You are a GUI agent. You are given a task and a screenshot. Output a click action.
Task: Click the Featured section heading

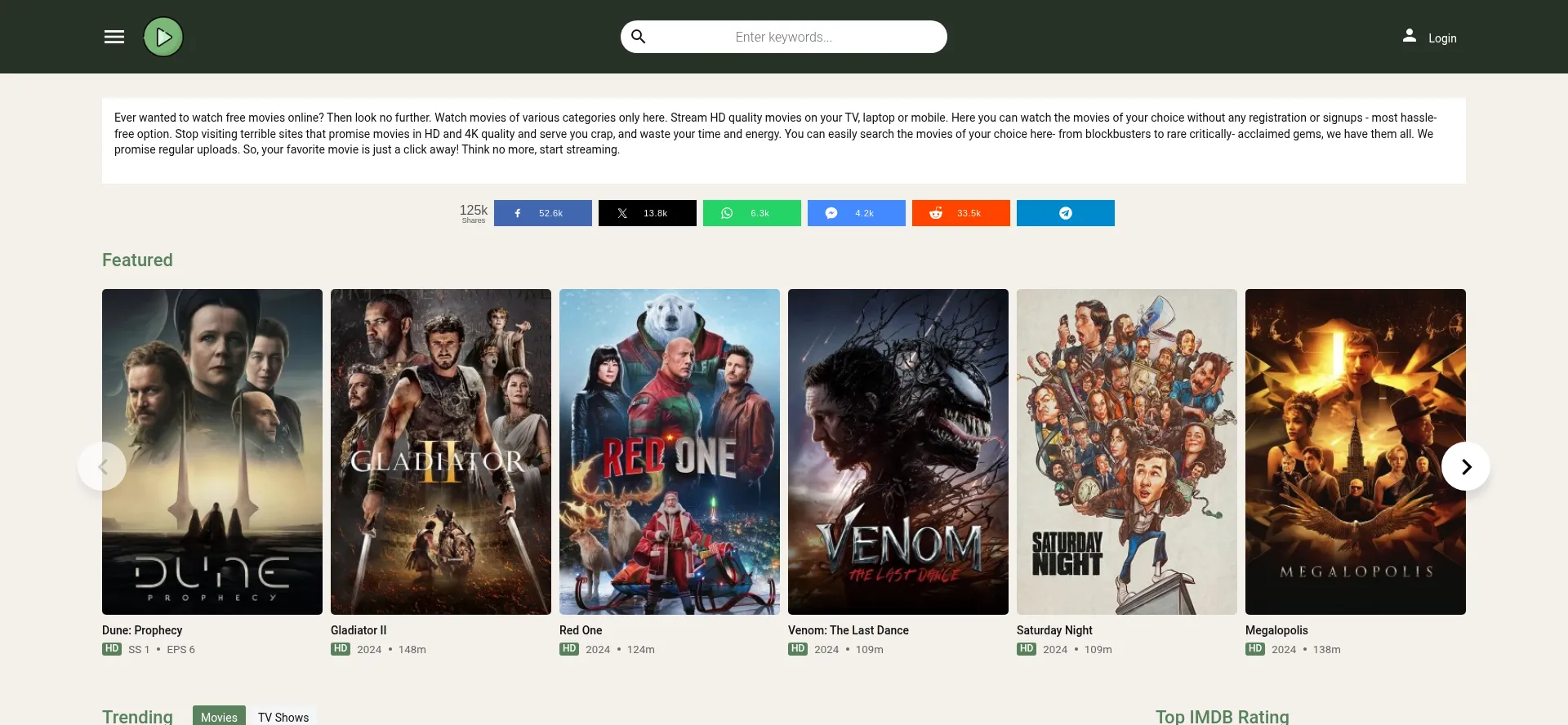137,260
